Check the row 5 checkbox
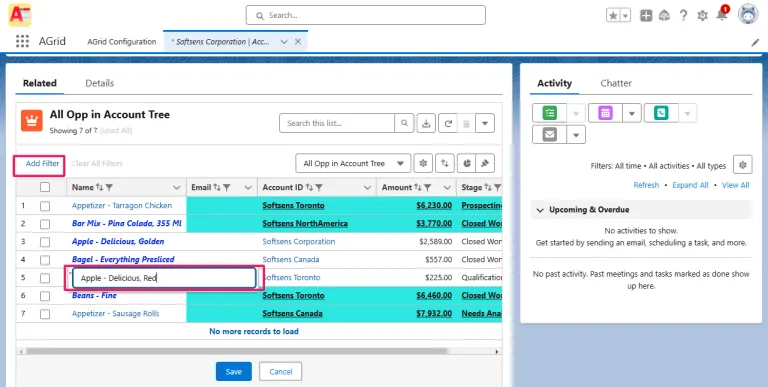Image resolution: width=768 pixels, height=387 pixels. pyautogui.click(x=45, y=278)
